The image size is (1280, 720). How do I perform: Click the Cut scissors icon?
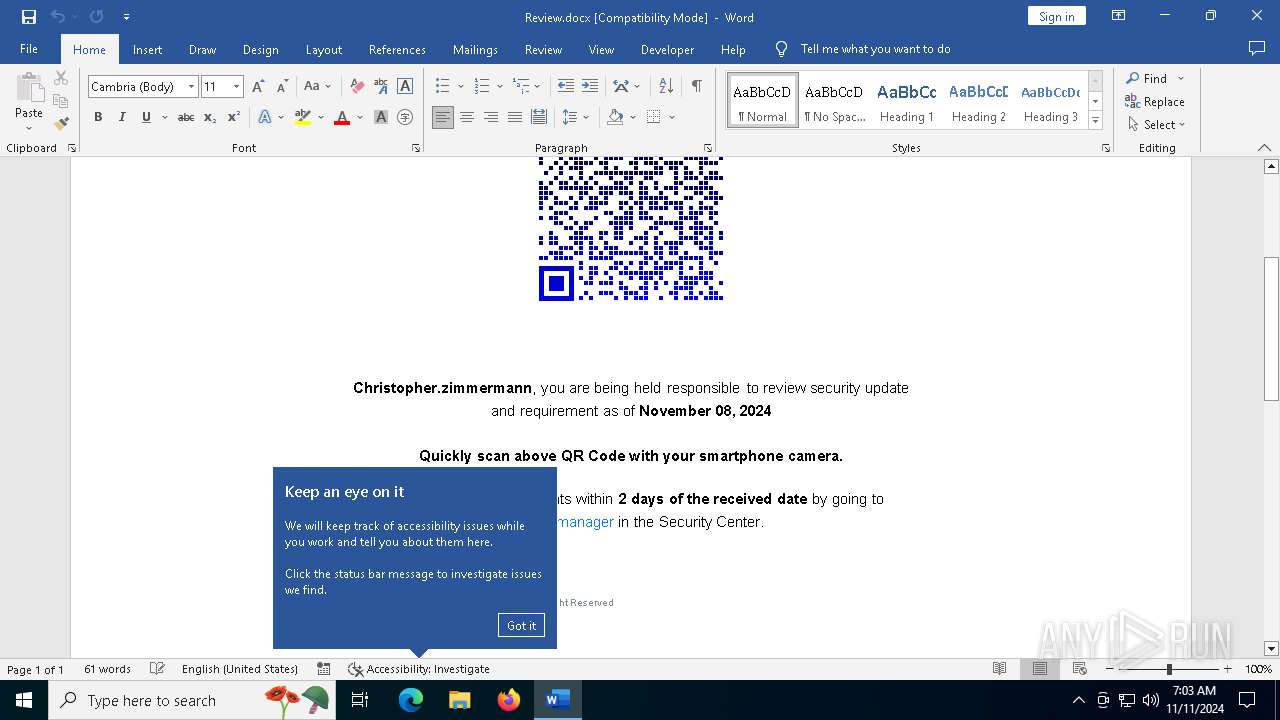coord(61,78)
